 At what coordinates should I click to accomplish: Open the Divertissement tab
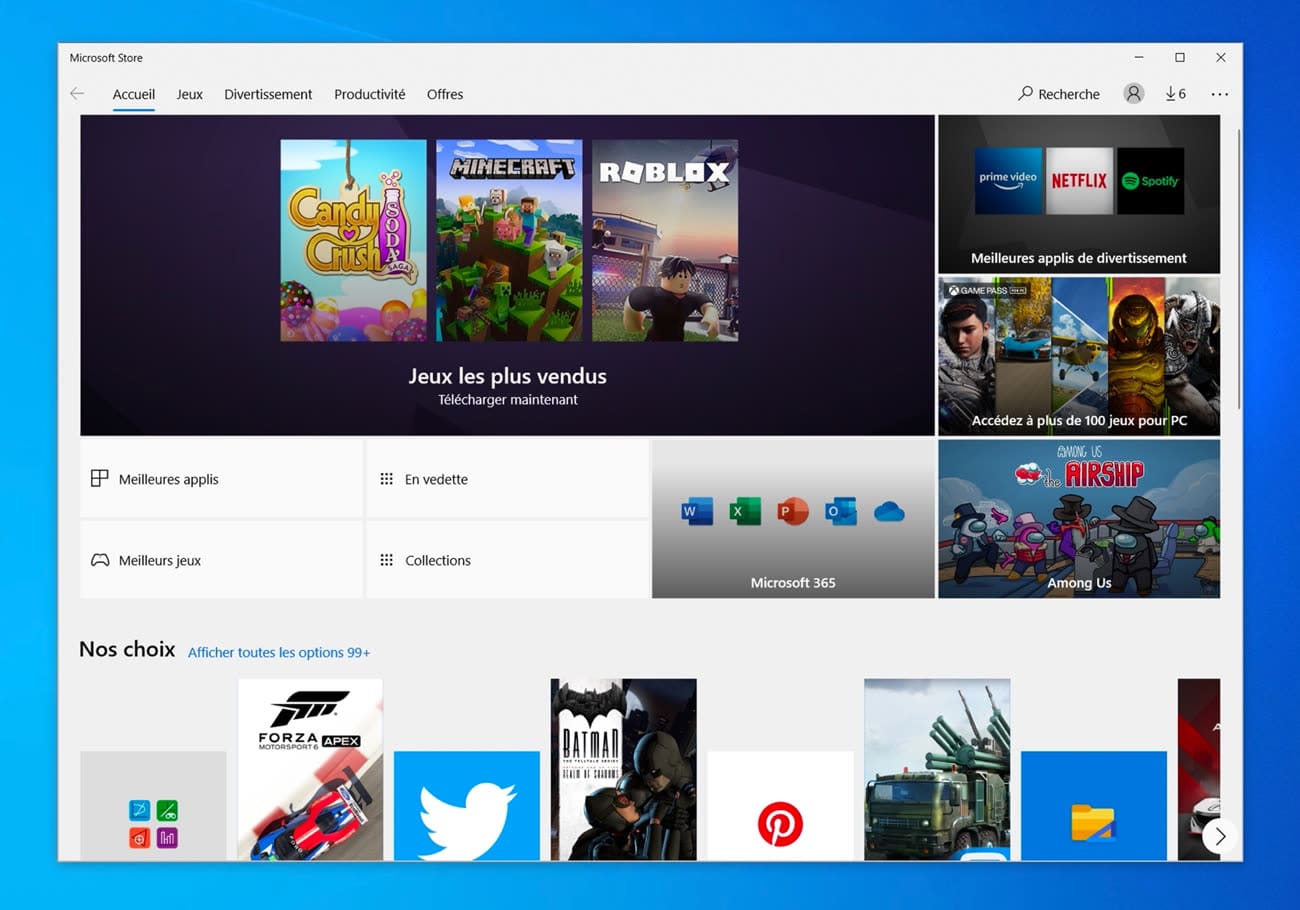coord(268,94)
